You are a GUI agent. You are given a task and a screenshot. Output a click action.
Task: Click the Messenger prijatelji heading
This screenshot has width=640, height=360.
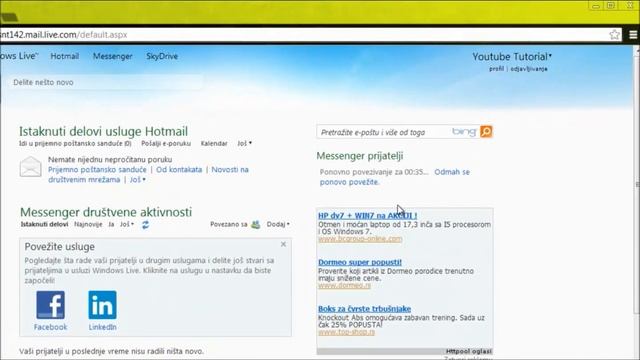pyautogui.click(x=360, y=156)
